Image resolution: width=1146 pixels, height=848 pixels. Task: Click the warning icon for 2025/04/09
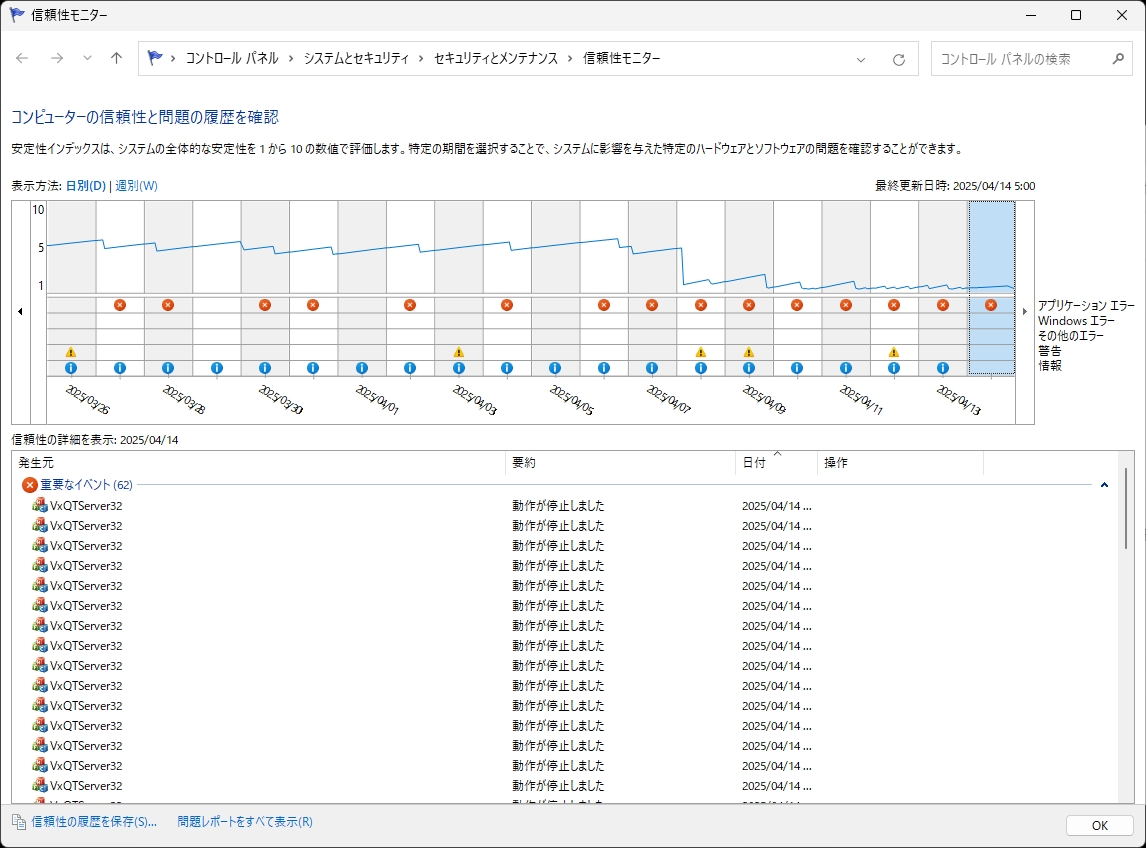tap(749, 352)
